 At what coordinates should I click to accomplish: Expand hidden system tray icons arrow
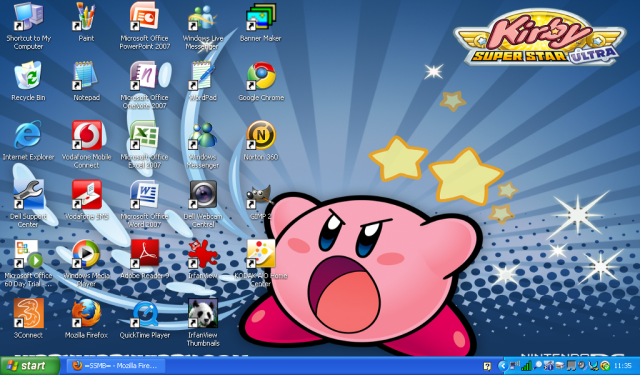coord(503,366)
